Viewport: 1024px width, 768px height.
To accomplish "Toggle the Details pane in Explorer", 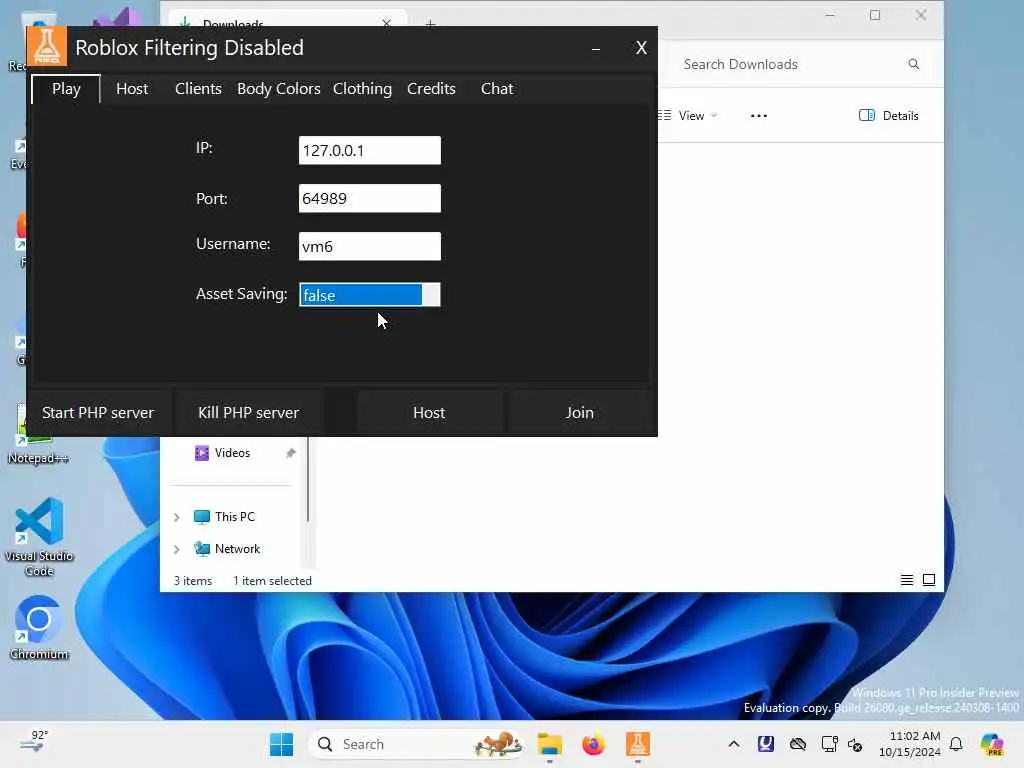I will pyautogui.click(x=889, y=116).
